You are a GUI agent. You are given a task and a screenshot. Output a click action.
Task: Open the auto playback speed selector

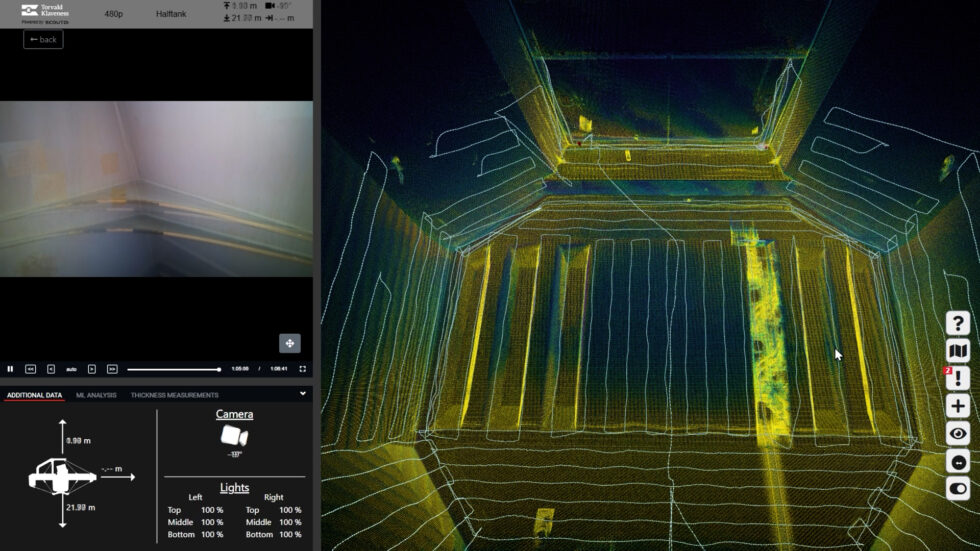71,369
